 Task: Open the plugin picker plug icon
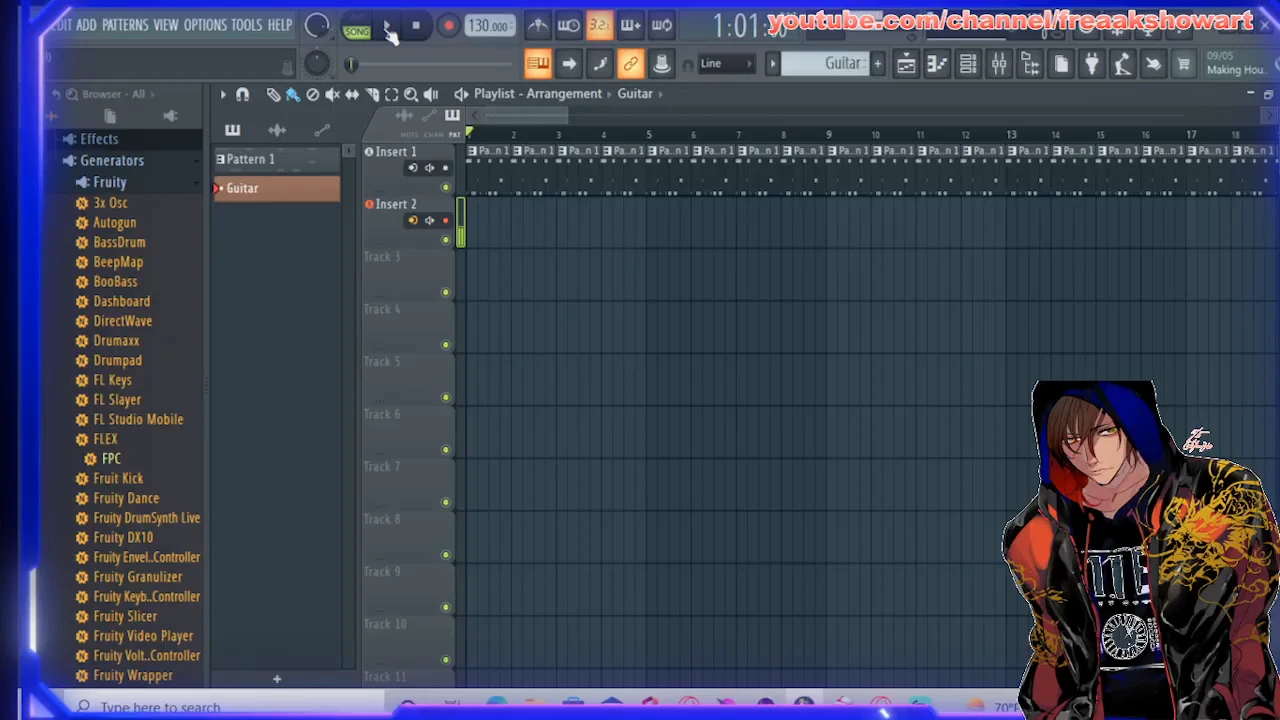click(1092, 65)
